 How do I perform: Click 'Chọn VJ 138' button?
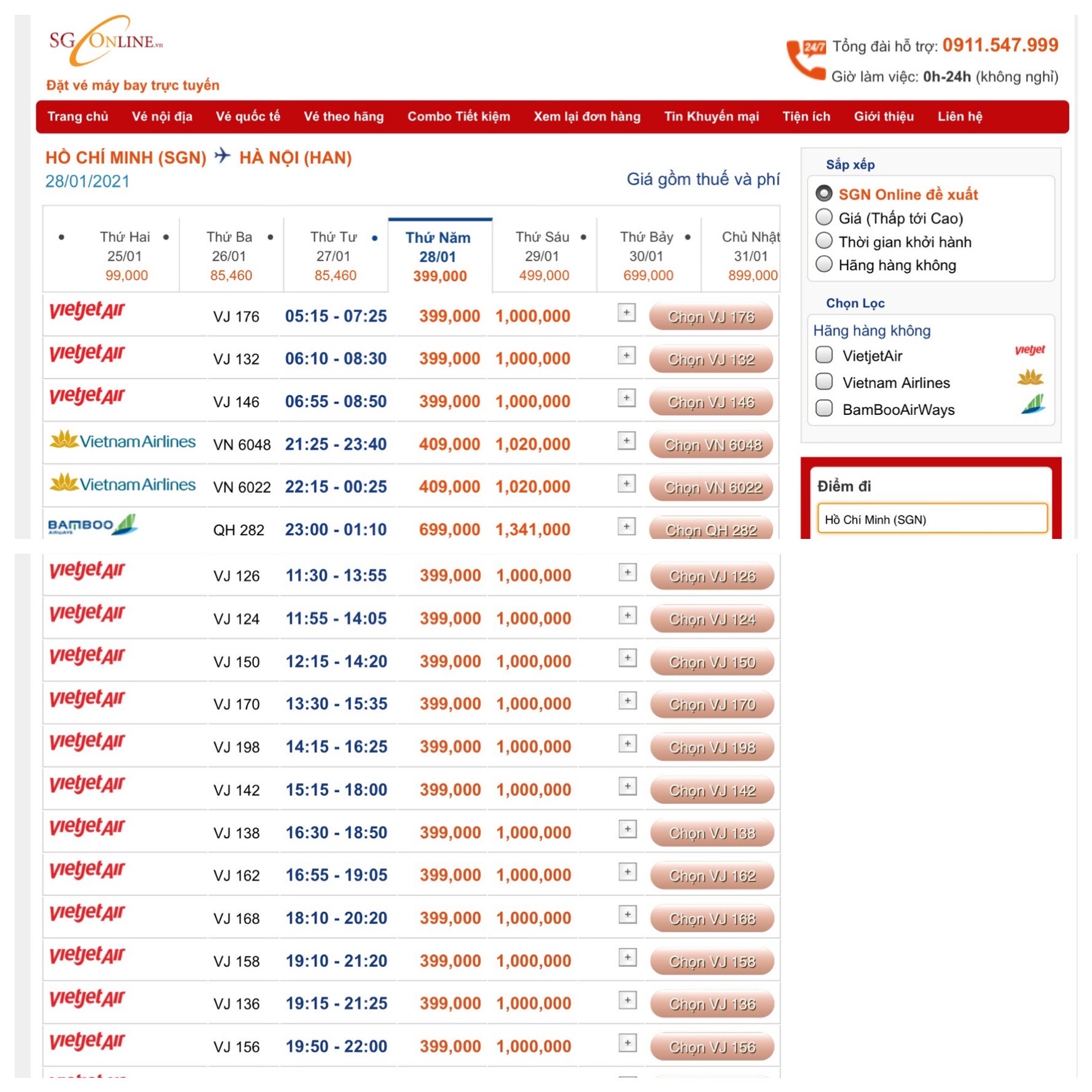tap(712, 833)
